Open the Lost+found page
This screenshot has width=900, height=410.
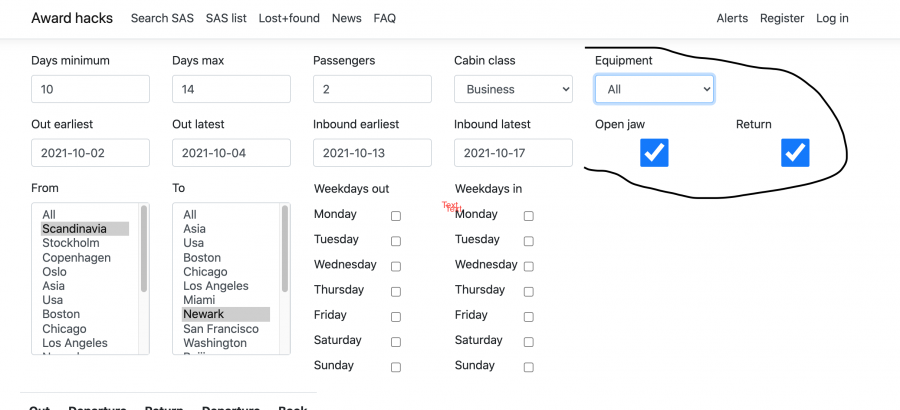tap(288, 18)
